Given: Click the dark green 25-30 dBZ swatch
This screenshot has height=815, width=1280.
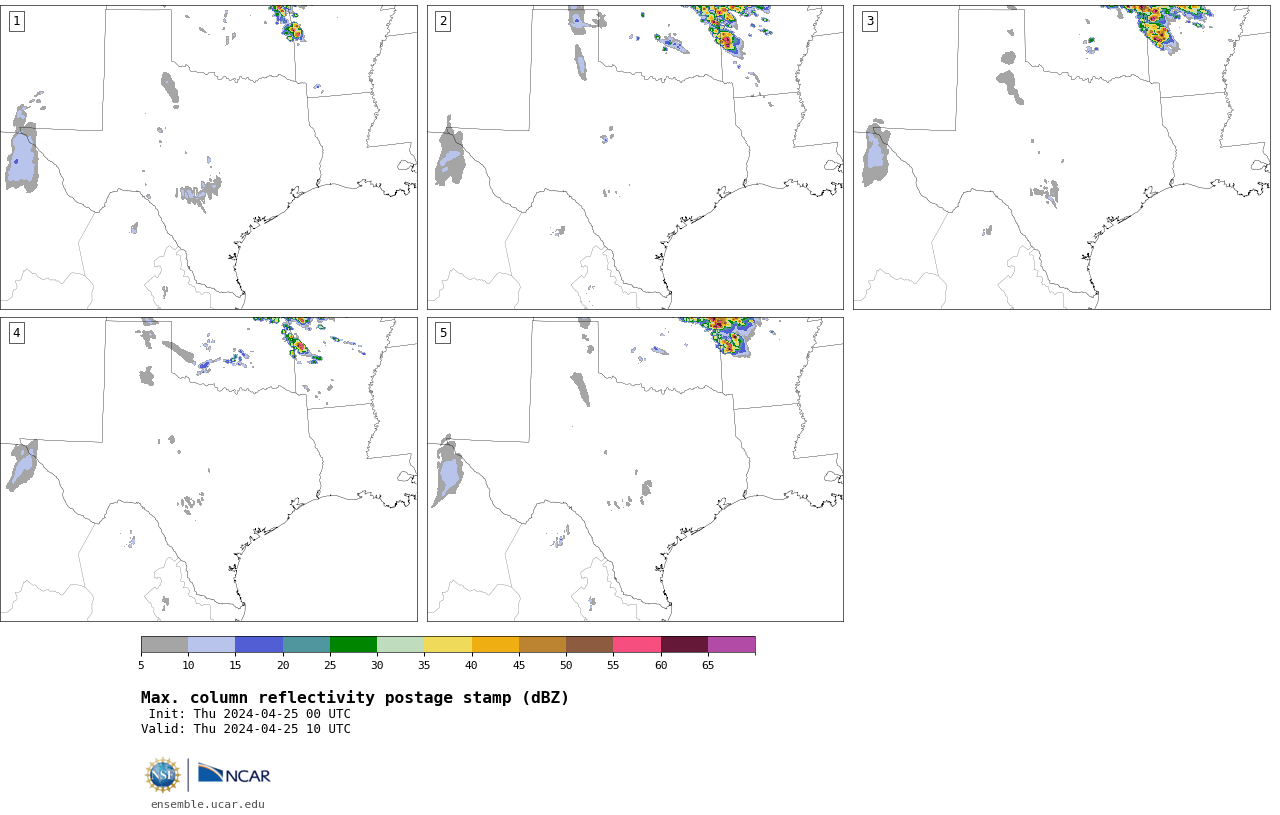Looking at the screenshot, I should tap(353, 644).
